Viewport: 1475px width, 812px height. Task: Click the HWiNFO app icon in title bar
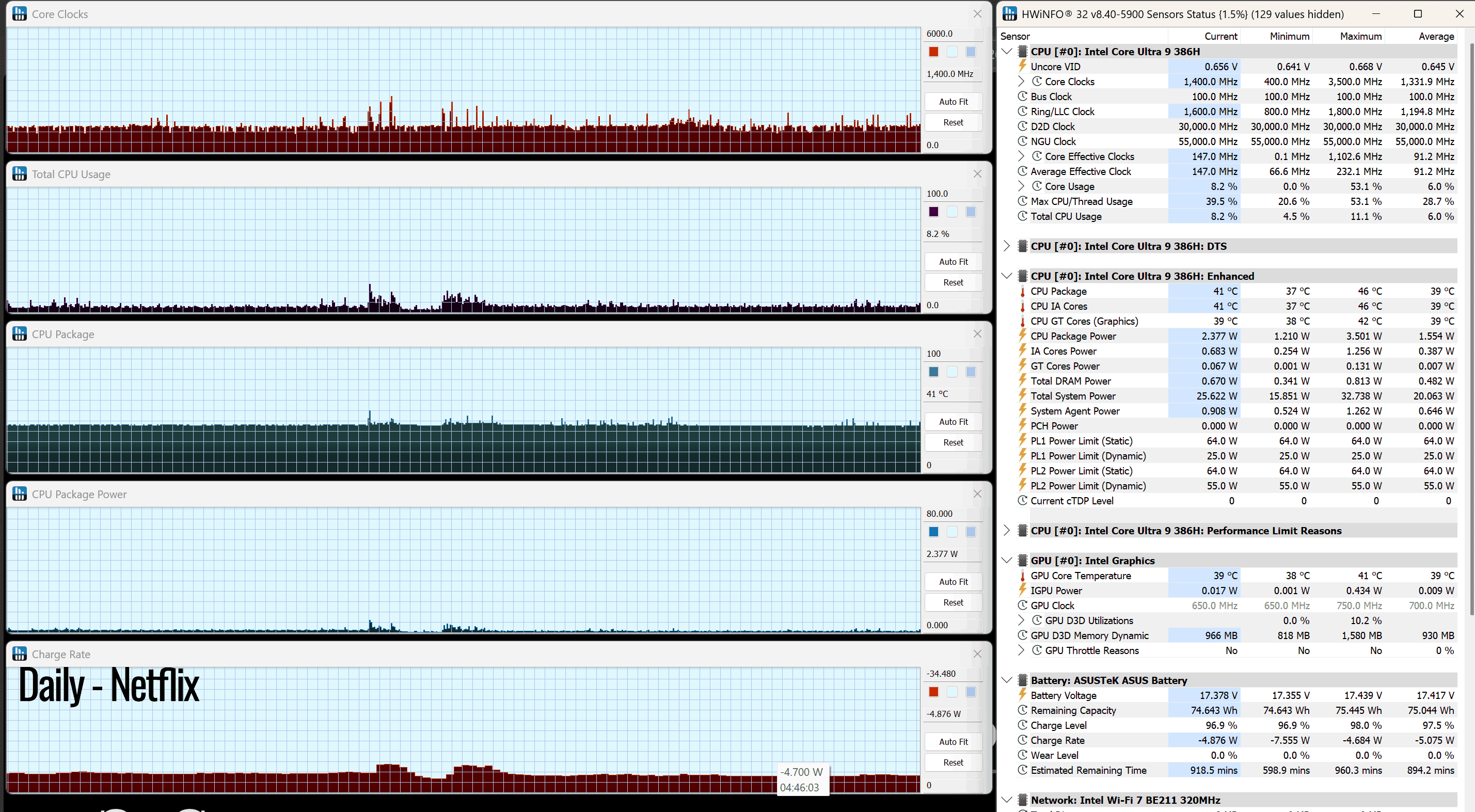tap(1009, 14)
